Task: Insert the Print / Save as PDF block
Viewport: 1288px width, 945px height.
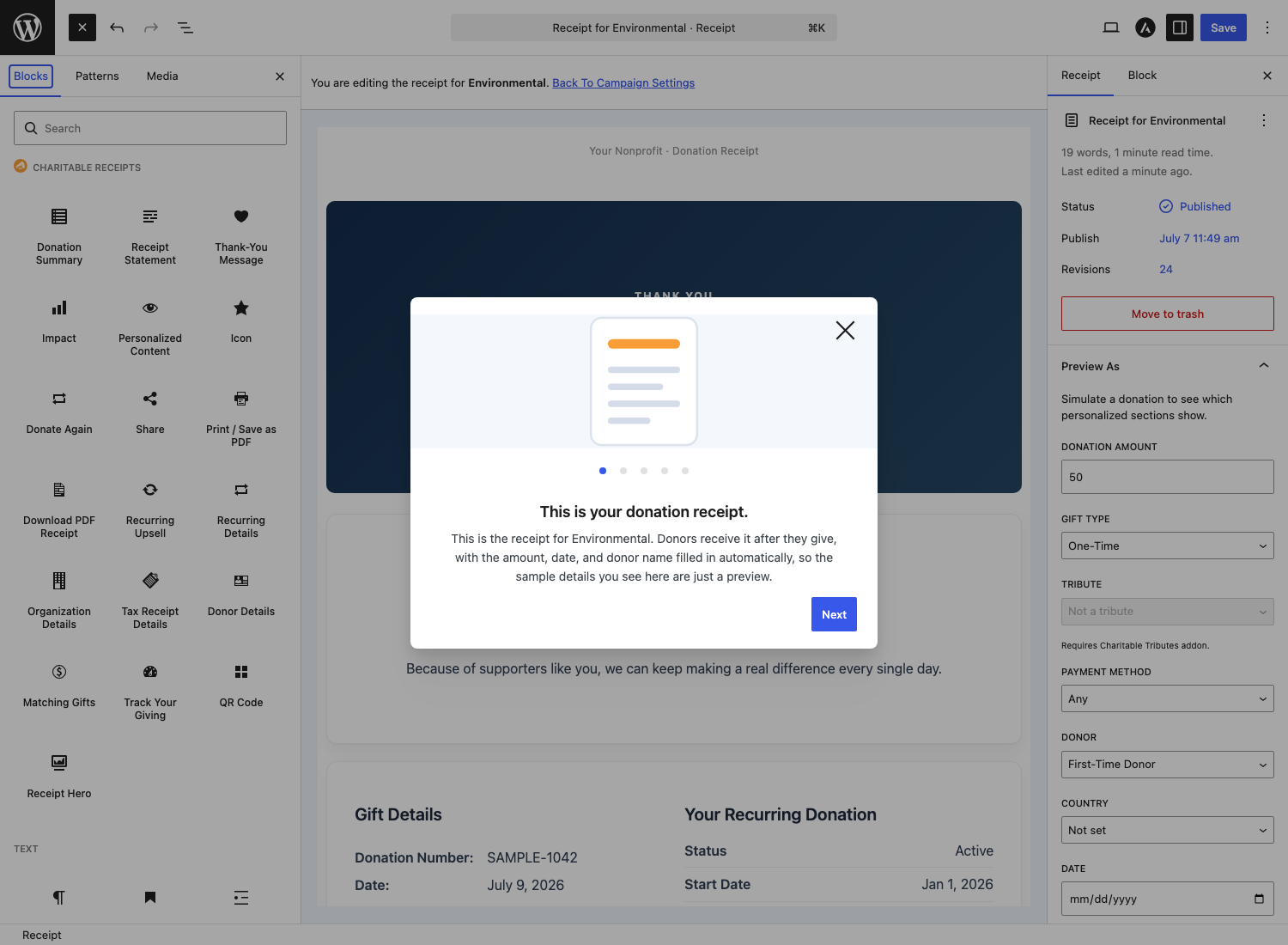Action: click(x=241, y=418)
